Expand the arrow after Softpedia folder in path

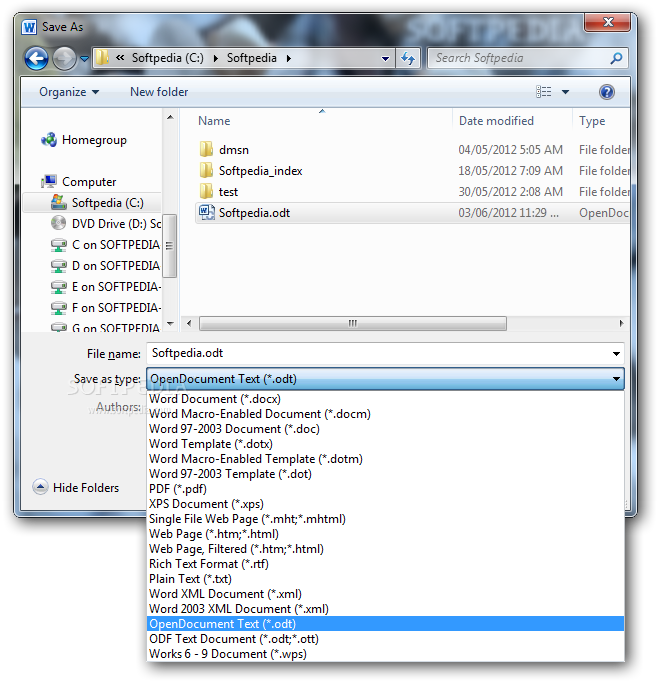click(289, 58)
